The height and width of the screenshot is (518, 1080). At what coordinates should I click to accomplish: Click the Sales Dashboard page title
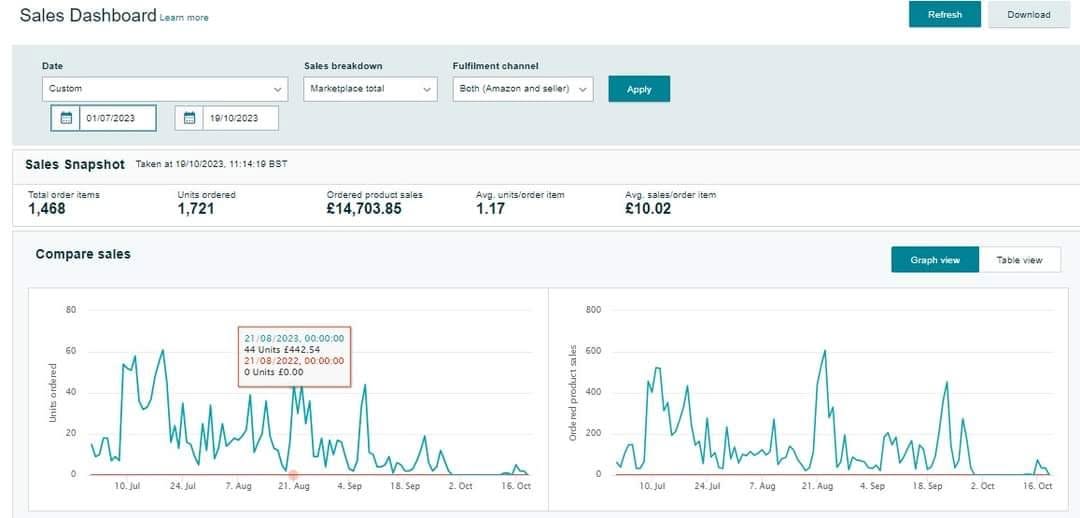[x=87, y=15]
